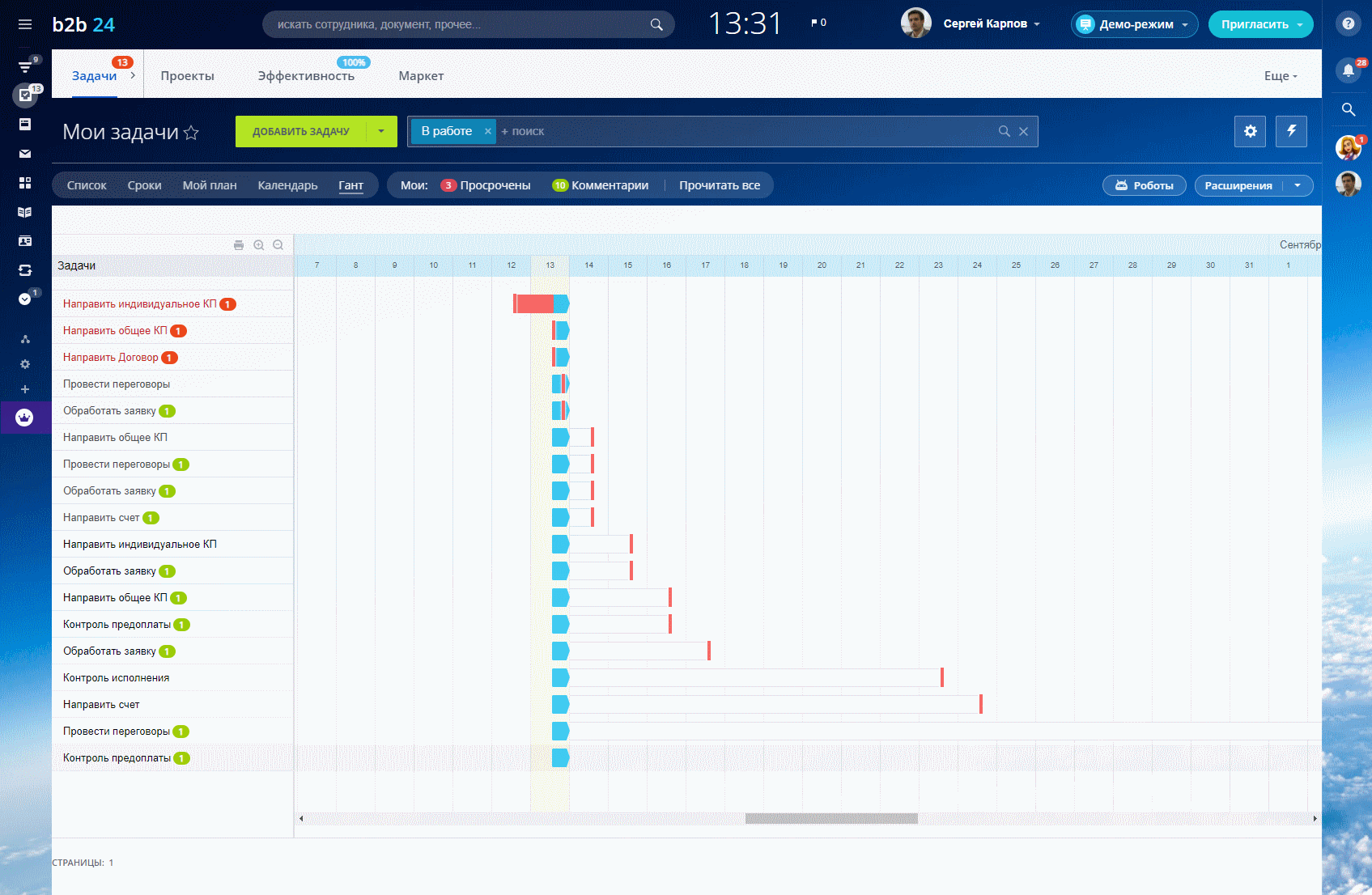This screenshot has height=895, width=1372.
Task: Open the help question mark icon
Action: point(1348,23)
